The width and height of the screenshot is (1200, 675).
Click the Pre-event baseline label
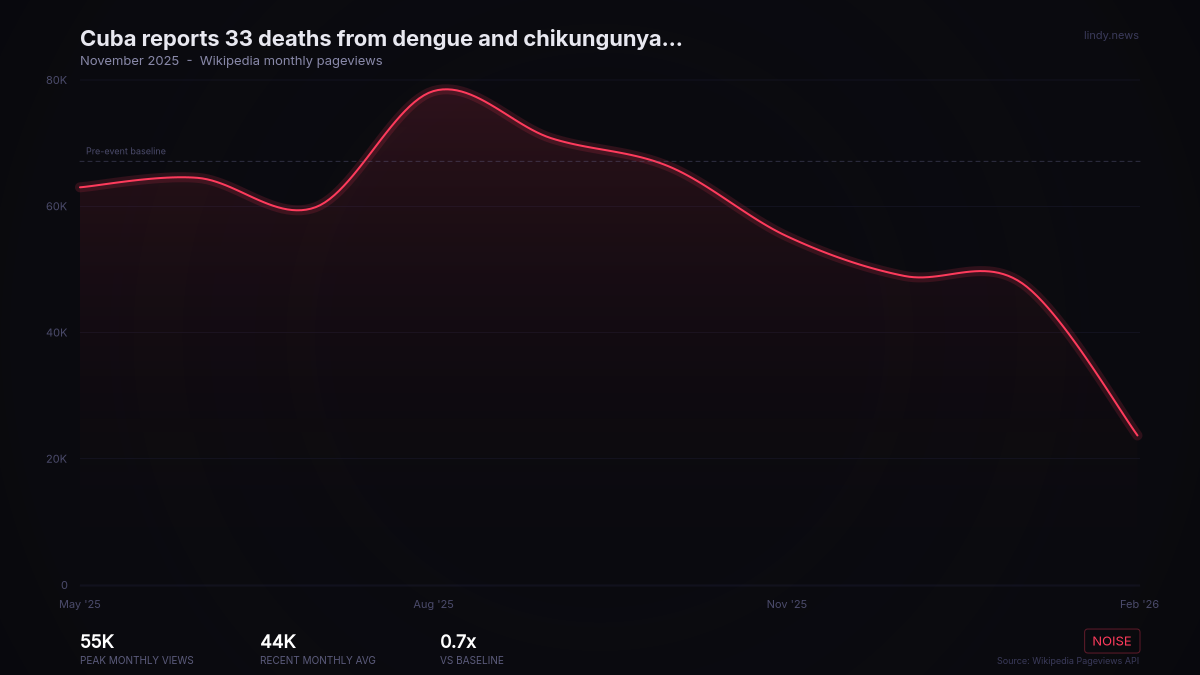(125, 151)
